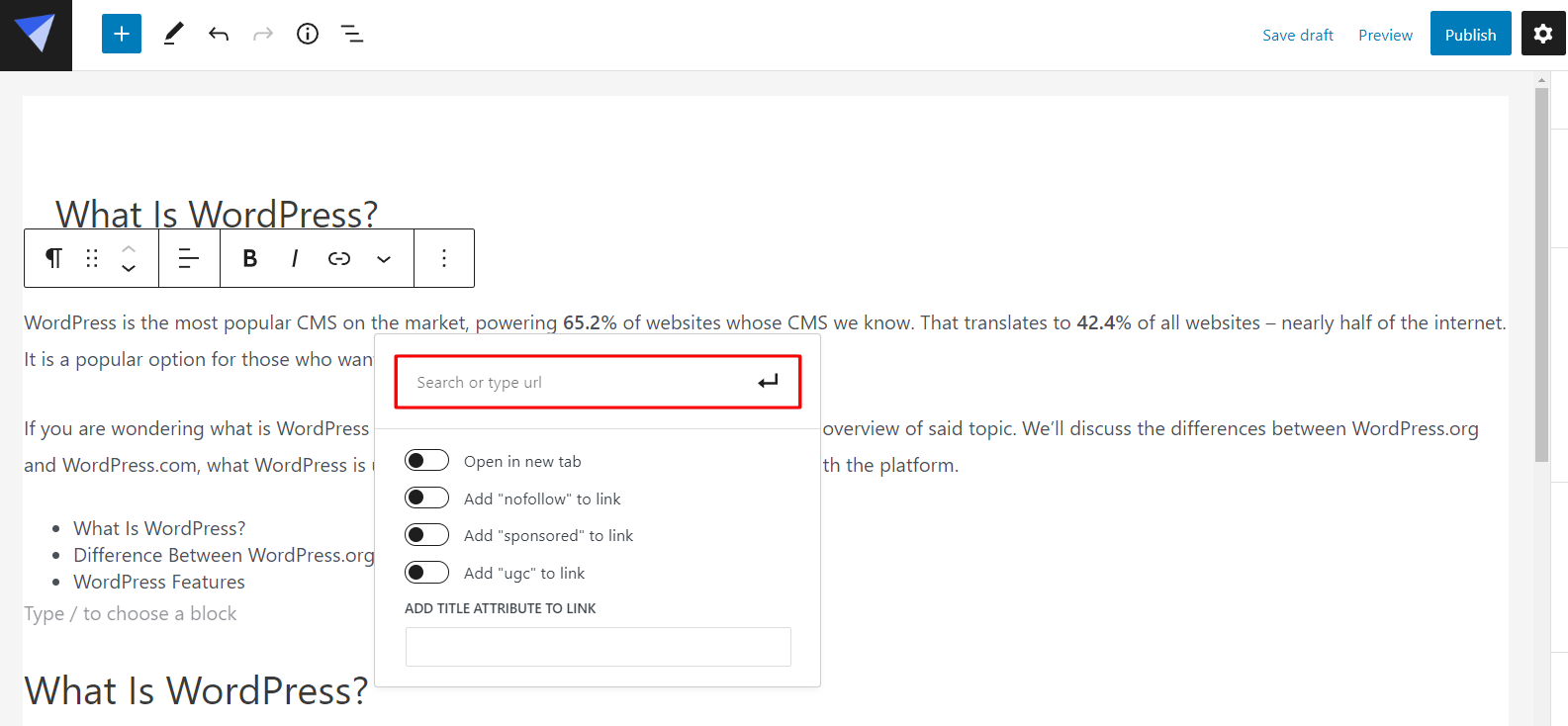
Task: Undo the last change
Action: tap(219, 35)
